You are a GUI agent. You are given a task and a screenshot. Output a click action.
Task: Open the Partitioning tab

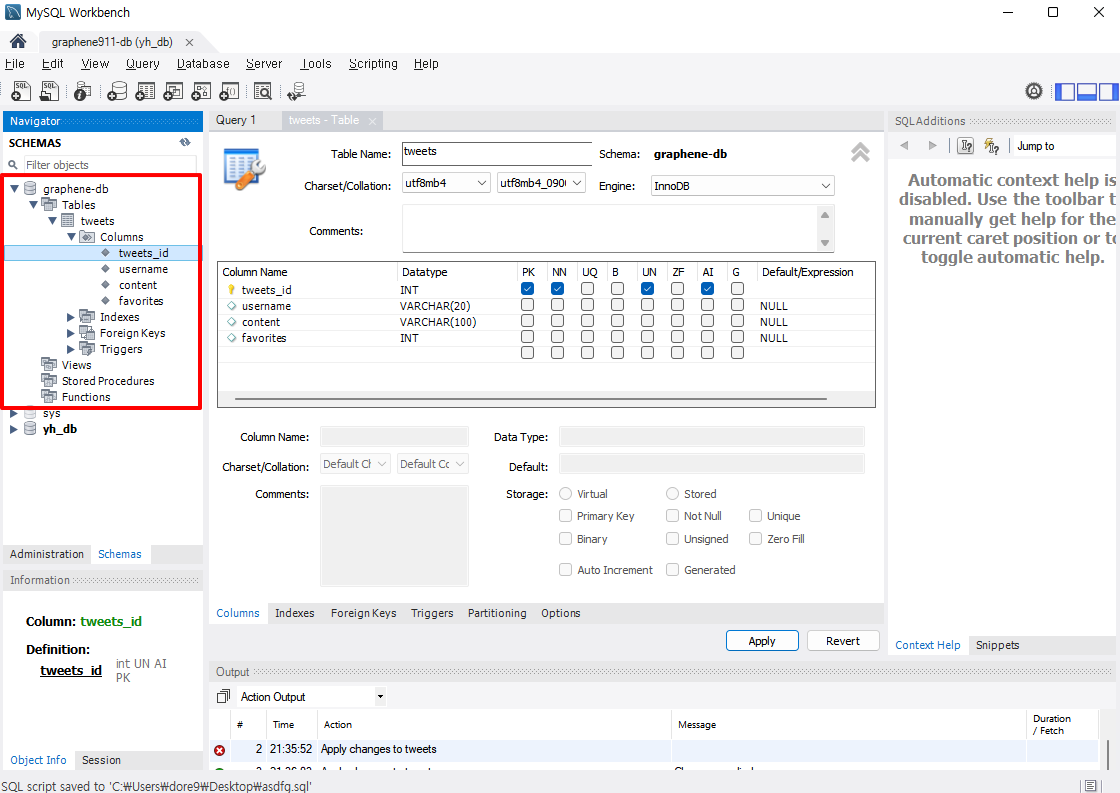[497, 613]
